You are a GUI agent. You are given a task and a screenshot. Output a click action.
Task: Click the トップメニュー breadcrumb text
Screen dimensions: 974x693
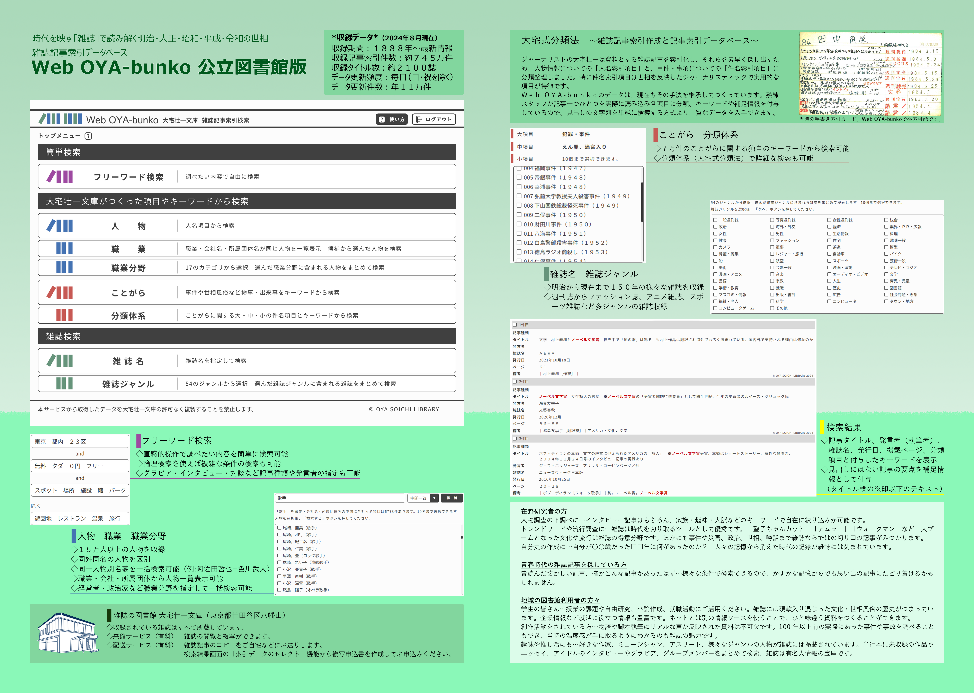[60, 136]
